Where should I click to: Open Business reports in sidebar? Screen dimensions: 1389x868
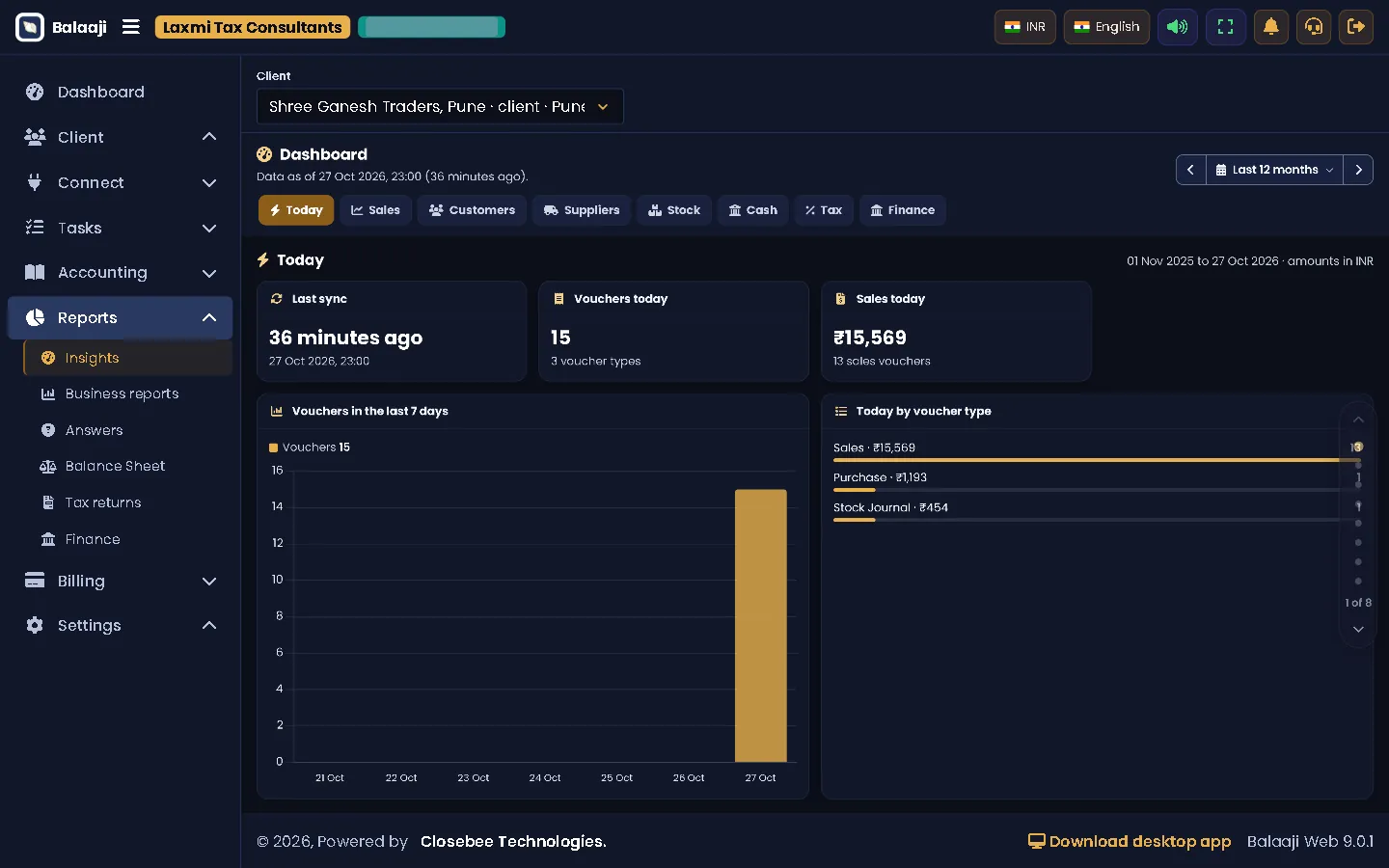point(128,393)
